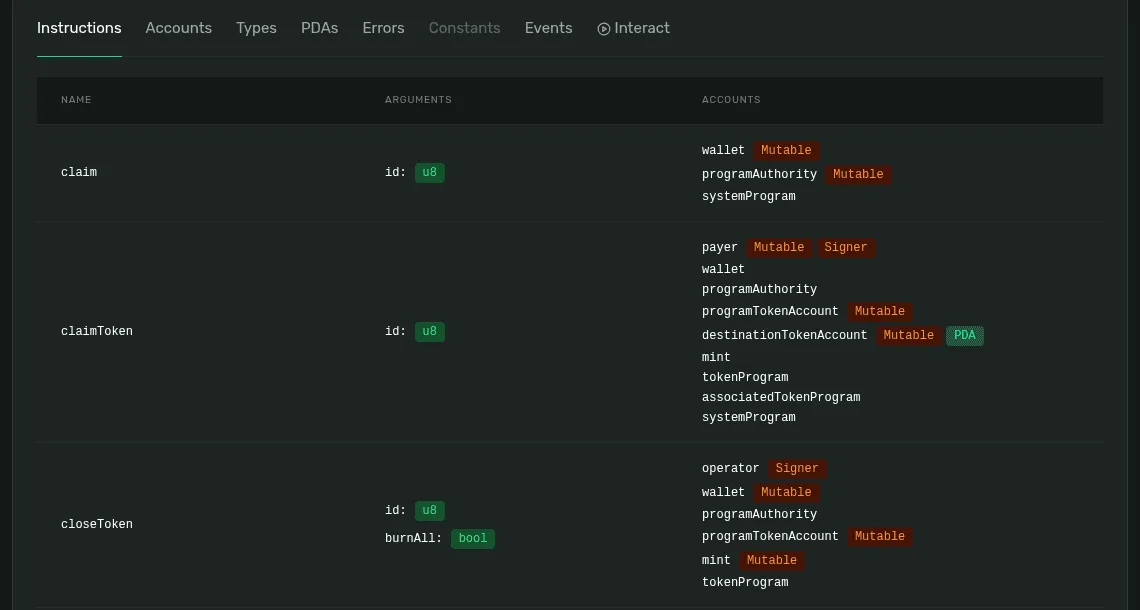The height and width of the screenshot is (610, 1140).
Task: Open the Interact tab
Action: [633, 28]
